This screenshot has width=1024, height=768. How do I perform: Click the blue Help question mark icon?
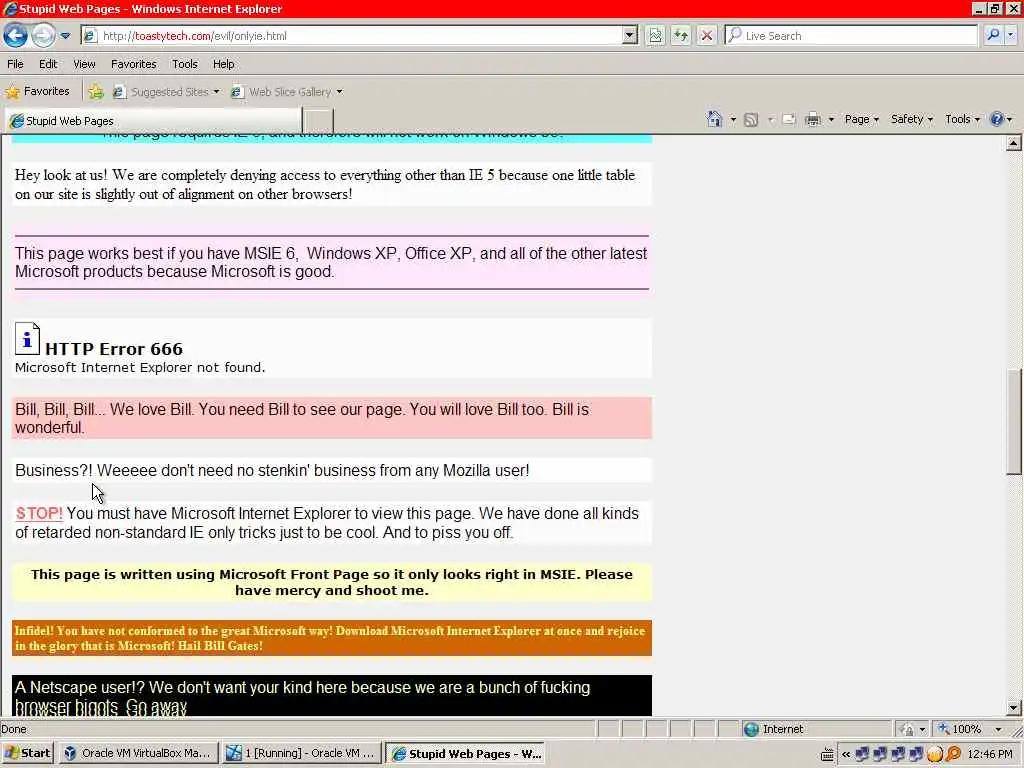point(997,119)
